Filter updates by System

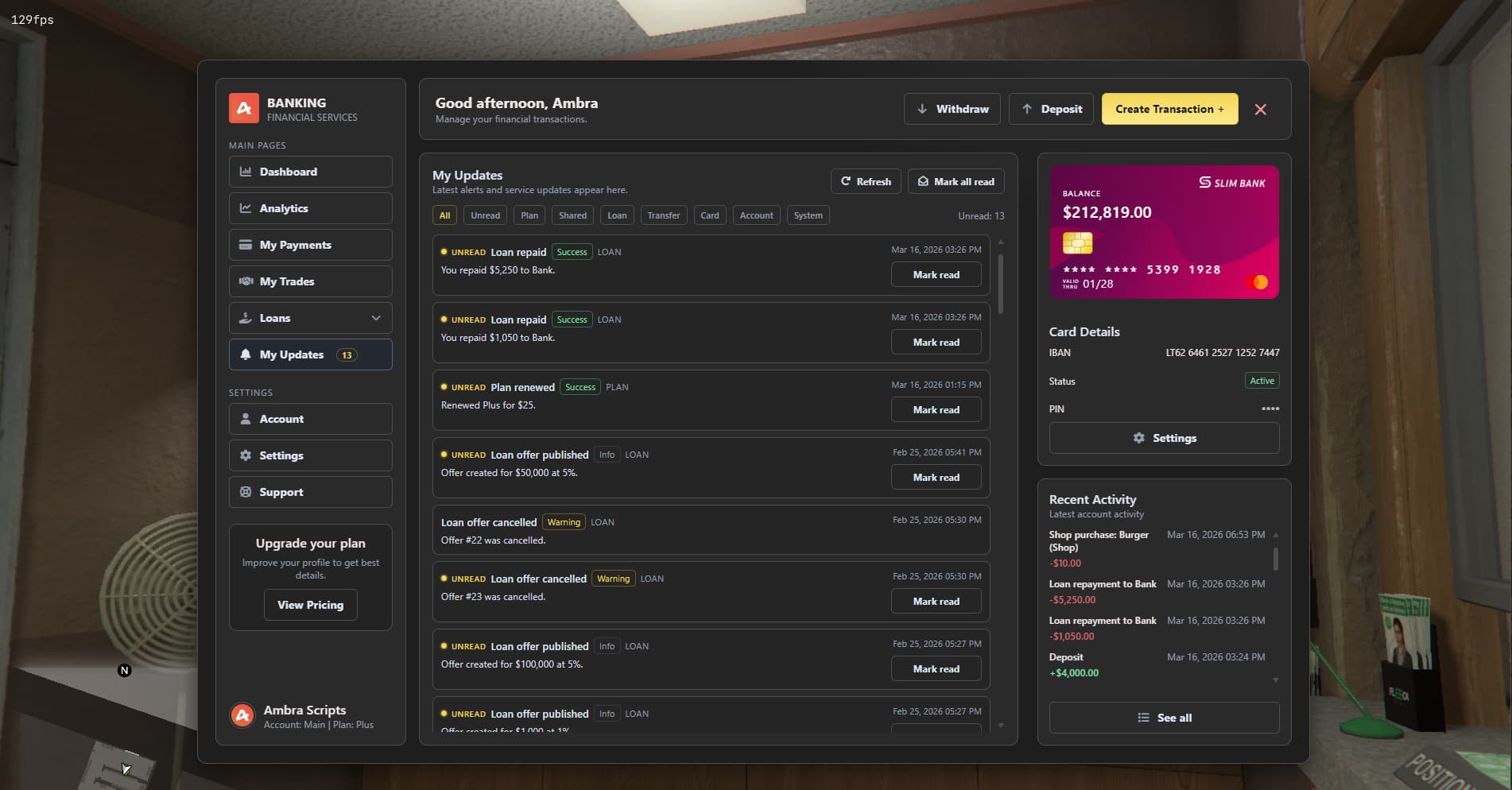[808, 215]
